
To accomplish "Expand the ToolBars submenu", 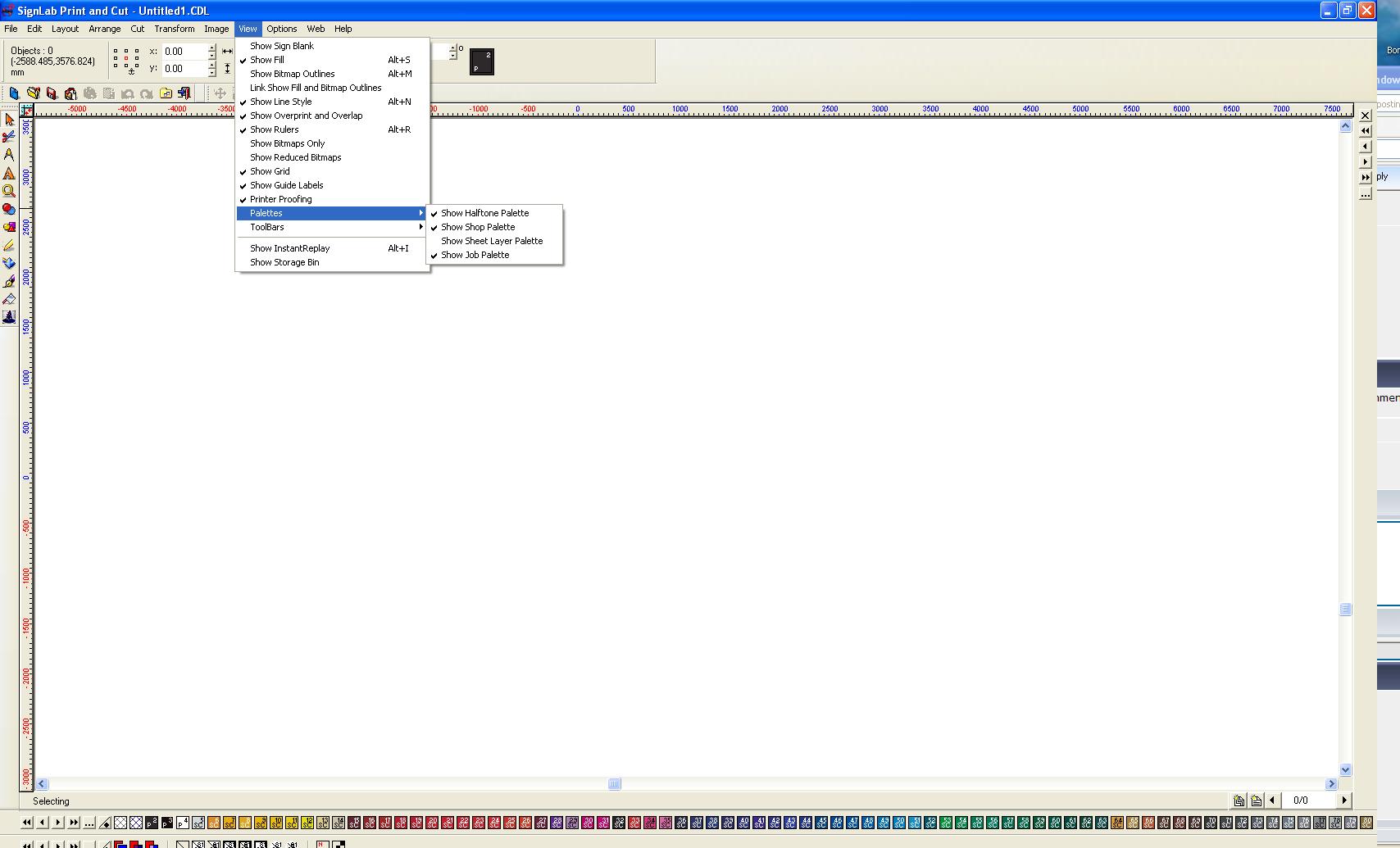I will tap(267, 227).
